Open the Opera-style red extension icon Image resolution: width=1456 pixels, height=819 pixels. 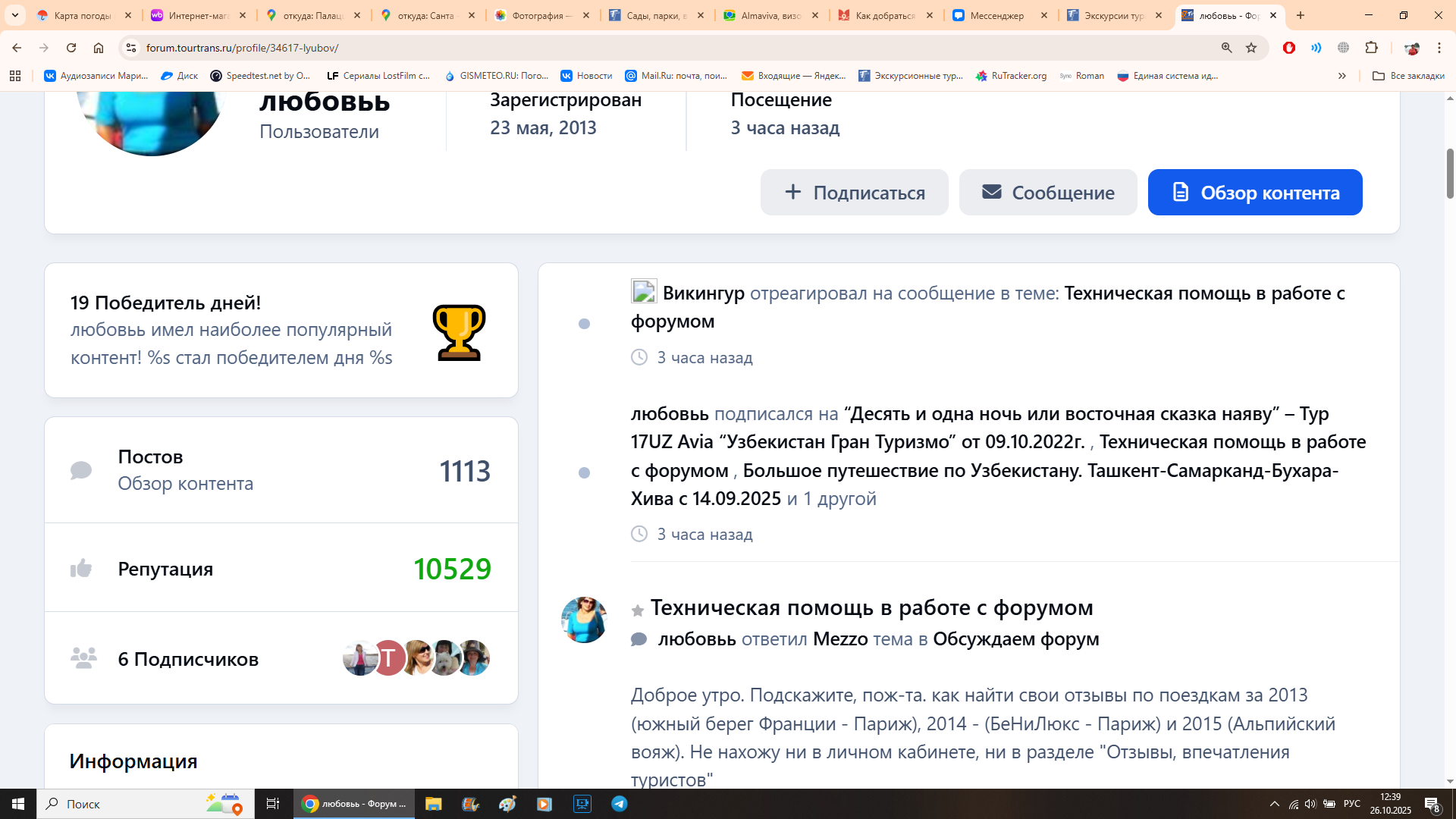tap(1288, 48)
